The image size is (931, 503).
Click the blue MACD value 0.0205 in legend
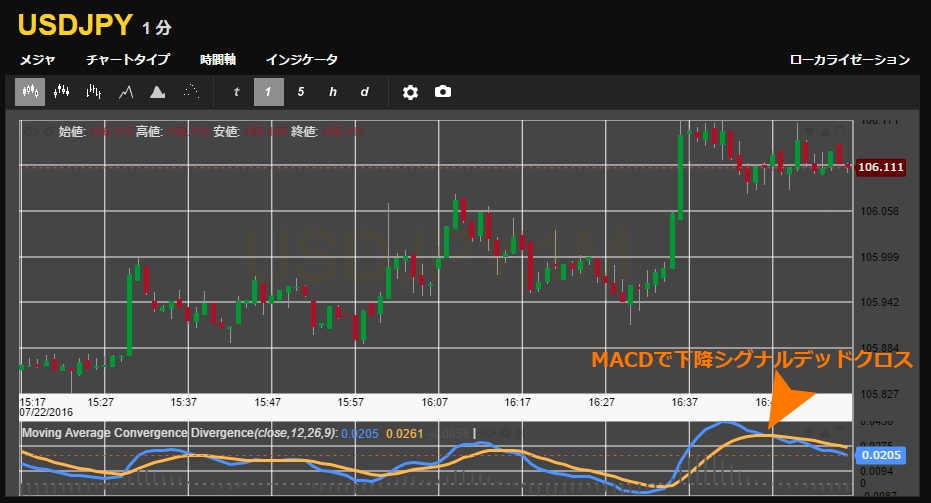(x=360, y=434)
